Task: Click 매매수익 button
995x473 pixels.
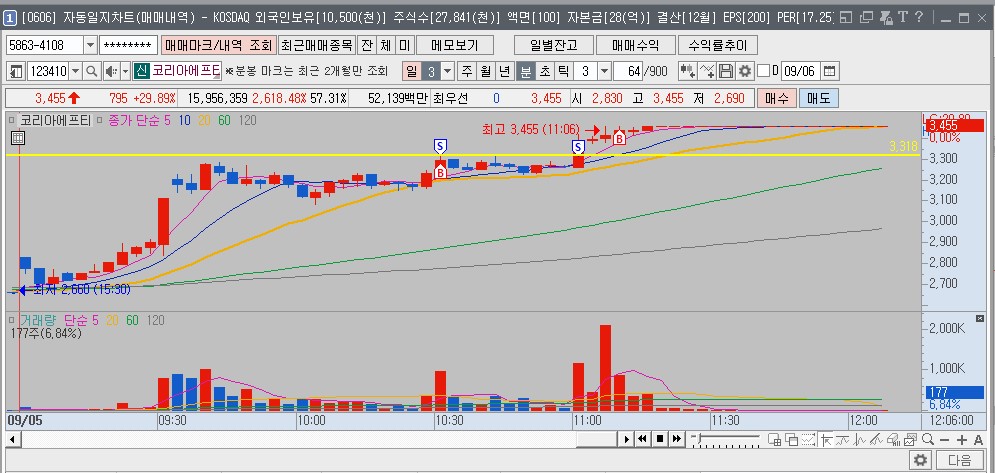Action: point(635,46)
